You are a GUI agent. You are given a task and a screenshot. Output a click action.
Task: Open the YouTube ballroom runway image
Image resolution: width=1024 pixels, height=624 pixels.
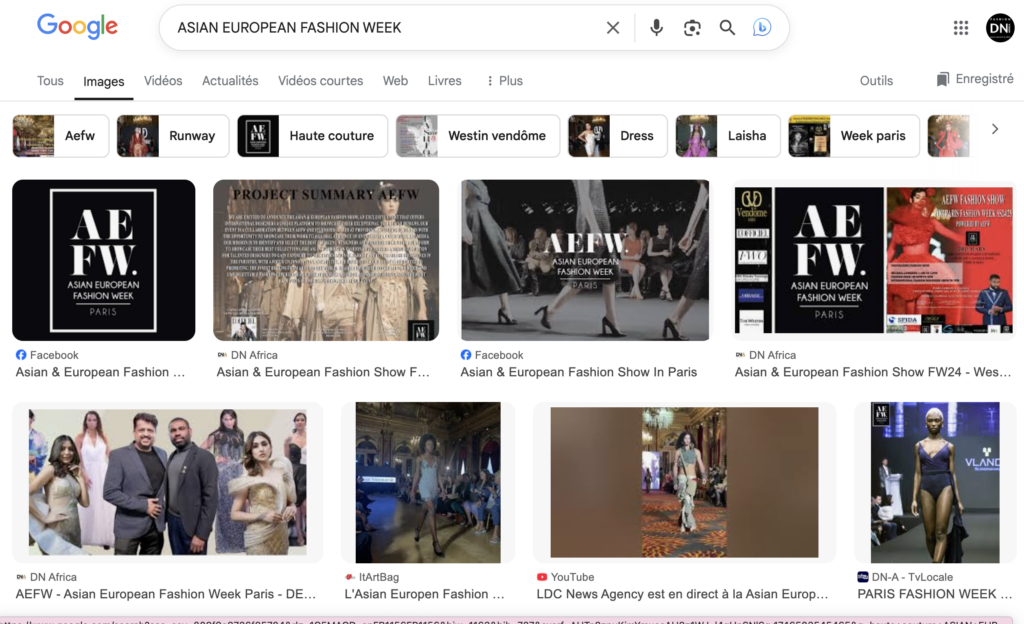684,482
